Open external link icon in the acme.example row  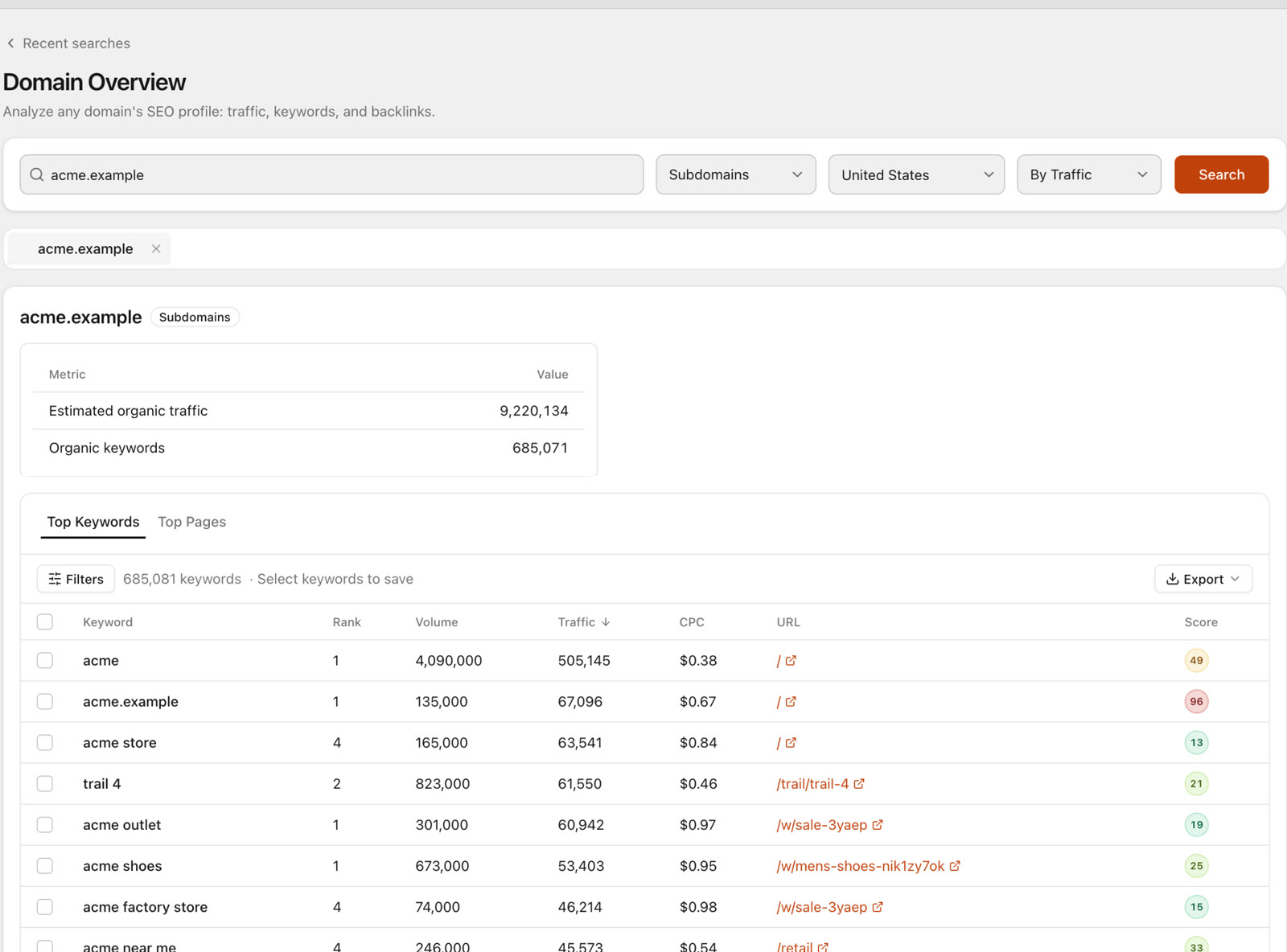point(791,701)
